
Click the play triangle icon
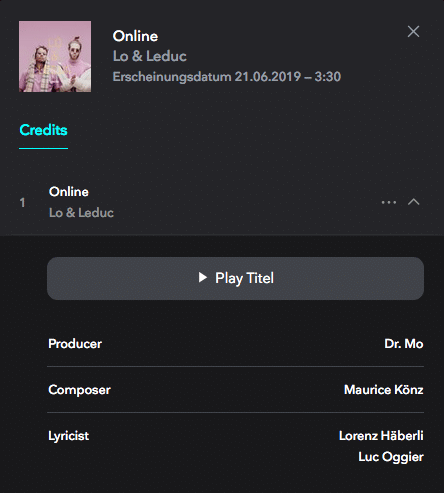(x=203, y=278)
